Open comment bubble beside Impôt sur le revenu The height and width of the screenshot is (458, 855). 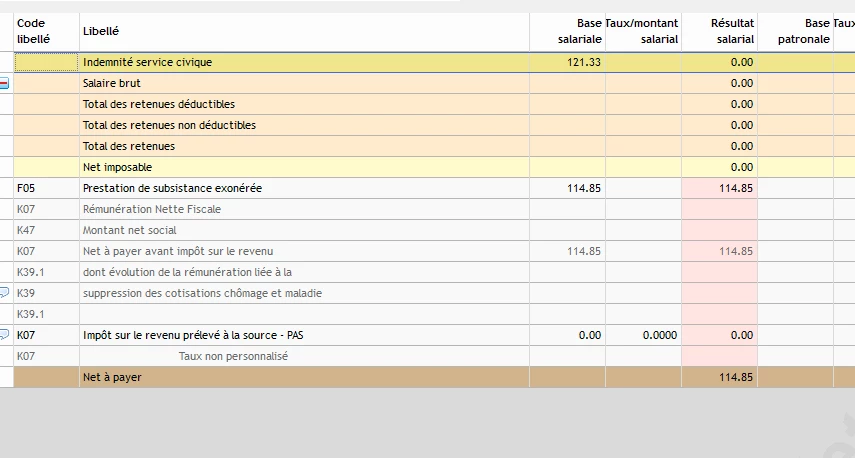pyautogui.click(x=4, y=335)
